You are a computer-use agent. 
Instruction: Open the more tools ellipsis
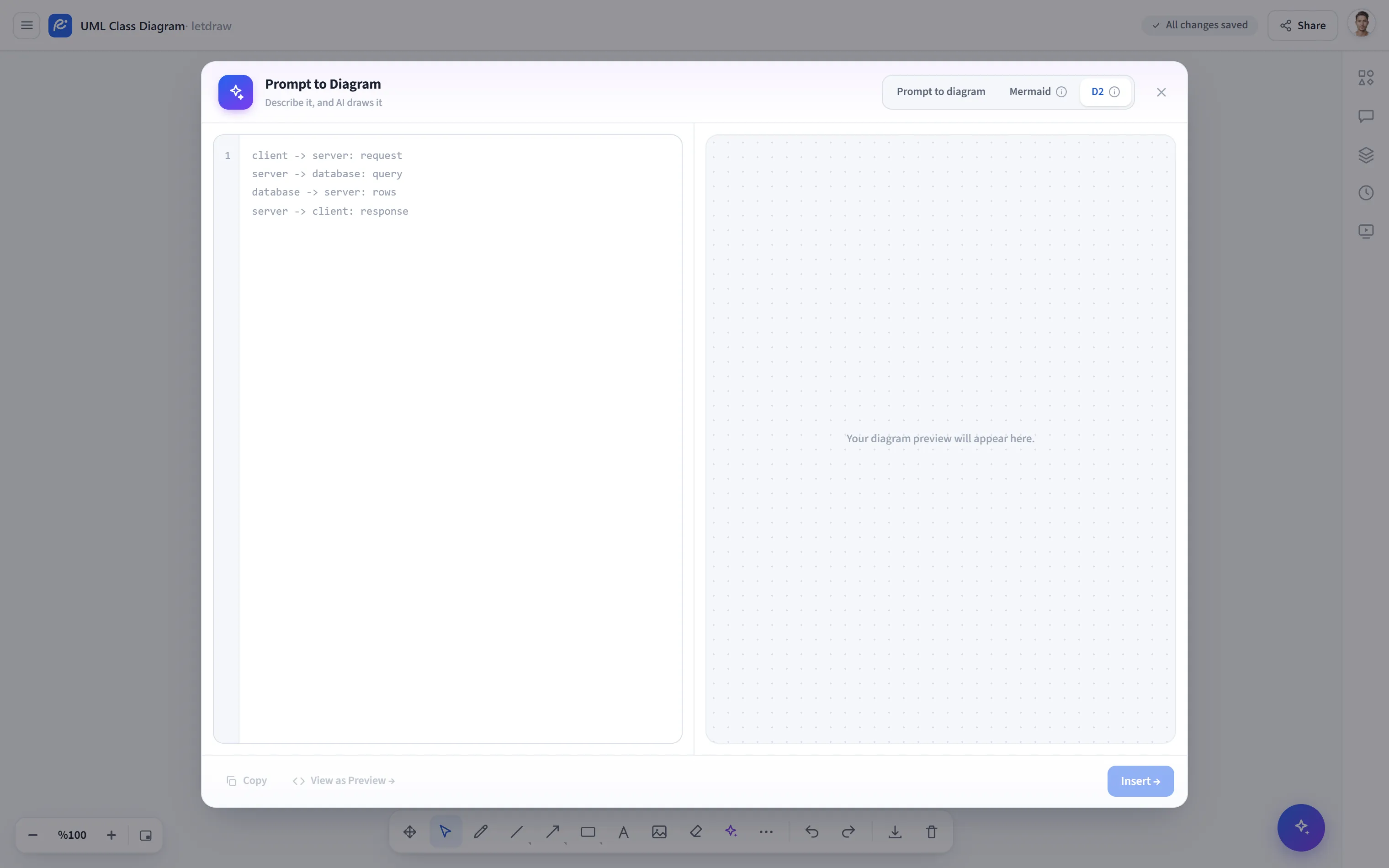tap(766, 831)
